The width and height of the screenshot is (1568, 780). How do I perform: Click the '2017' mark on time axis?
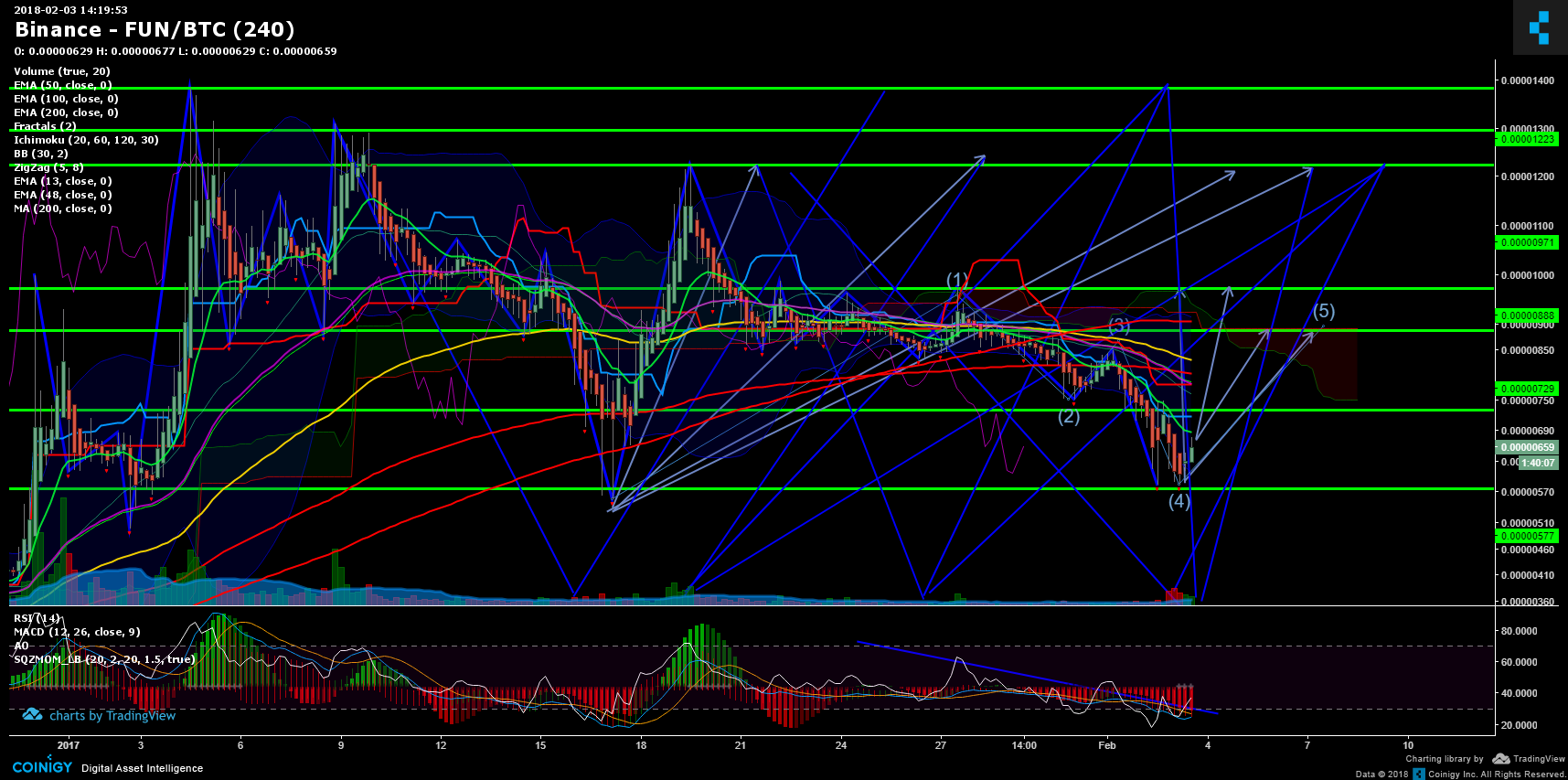pyautogui.click(x=69, y=745)
